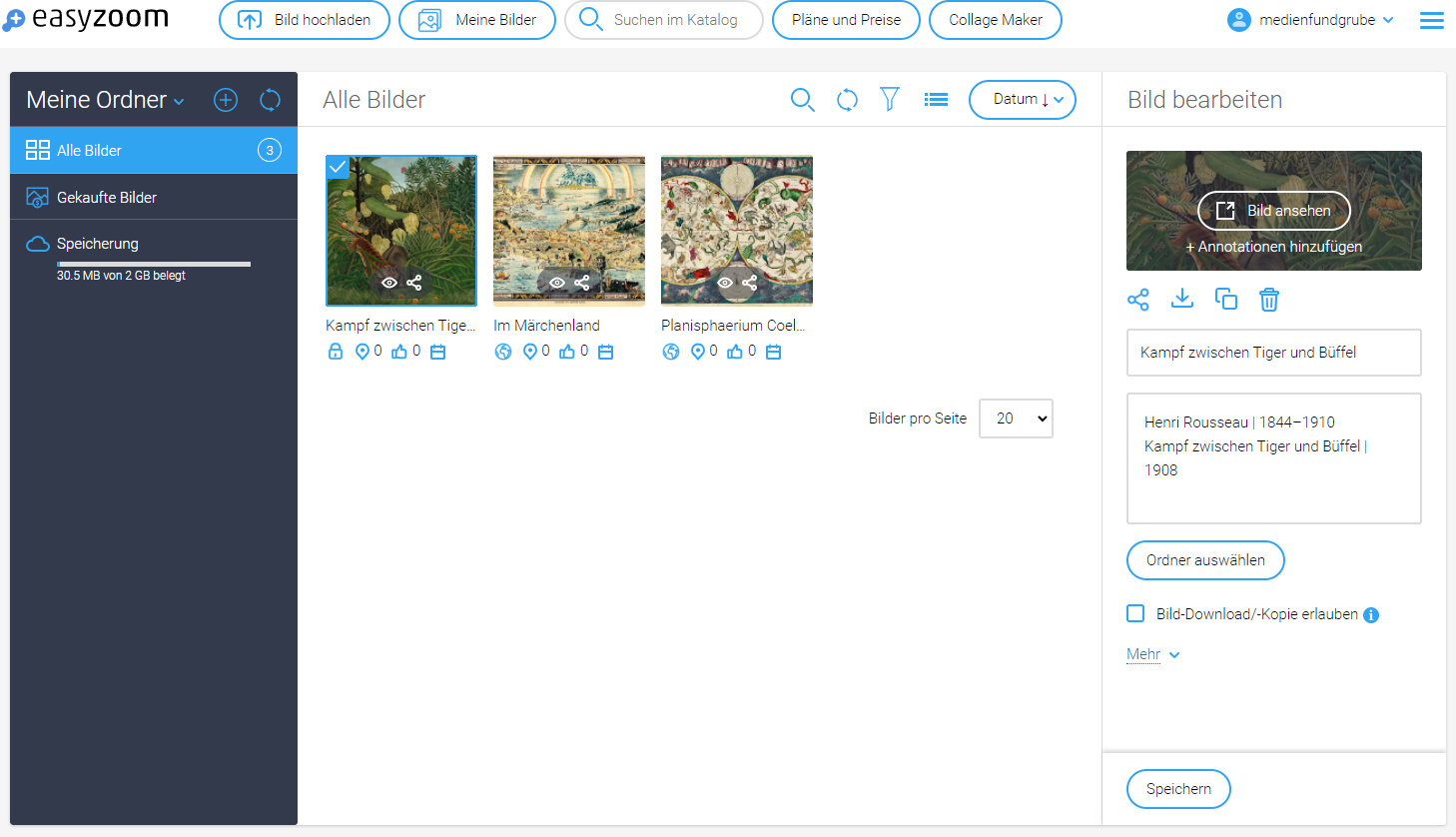Select Planisphaerium Coel thumbnail
This screenshot has width=1456, height=837.
[737, 230]
